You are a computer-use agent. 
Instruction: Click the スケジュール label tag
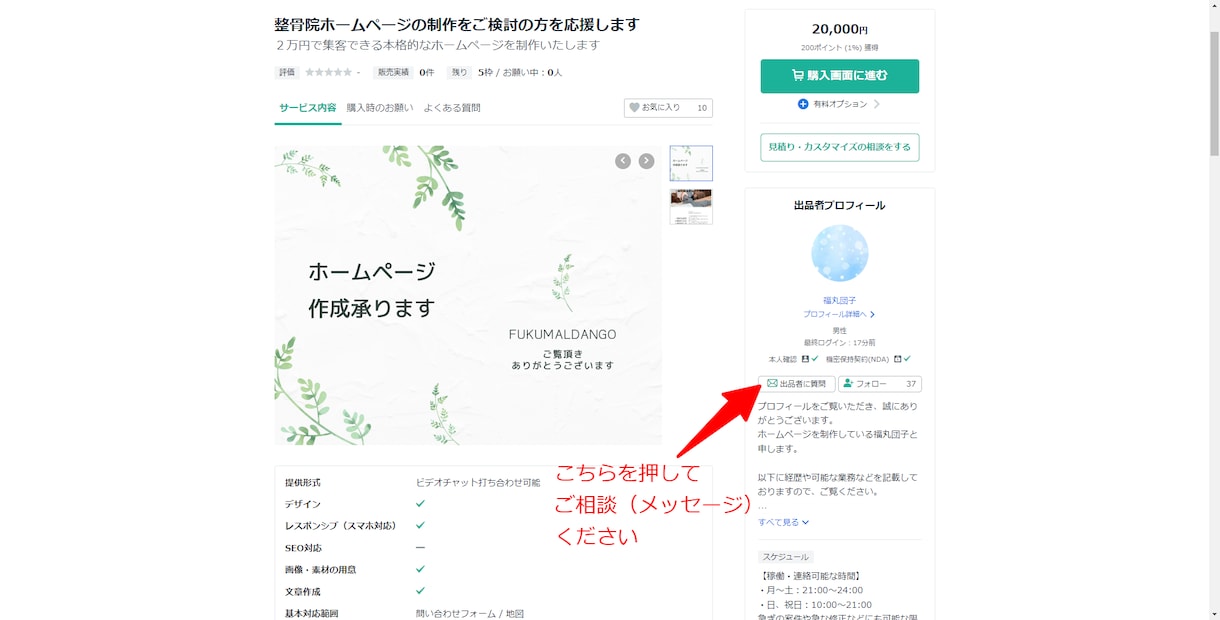coord(786,557)
